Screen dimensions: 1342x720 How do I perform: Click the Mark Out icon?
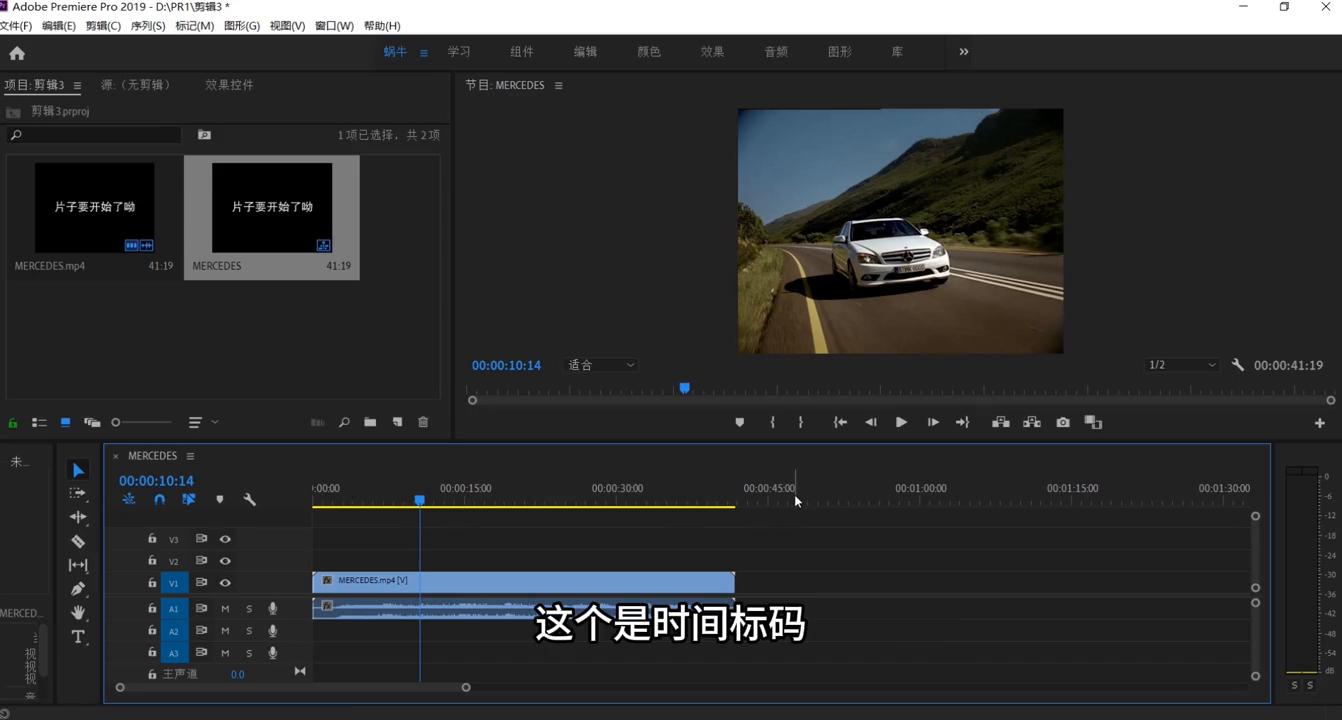tap(800, 421)
